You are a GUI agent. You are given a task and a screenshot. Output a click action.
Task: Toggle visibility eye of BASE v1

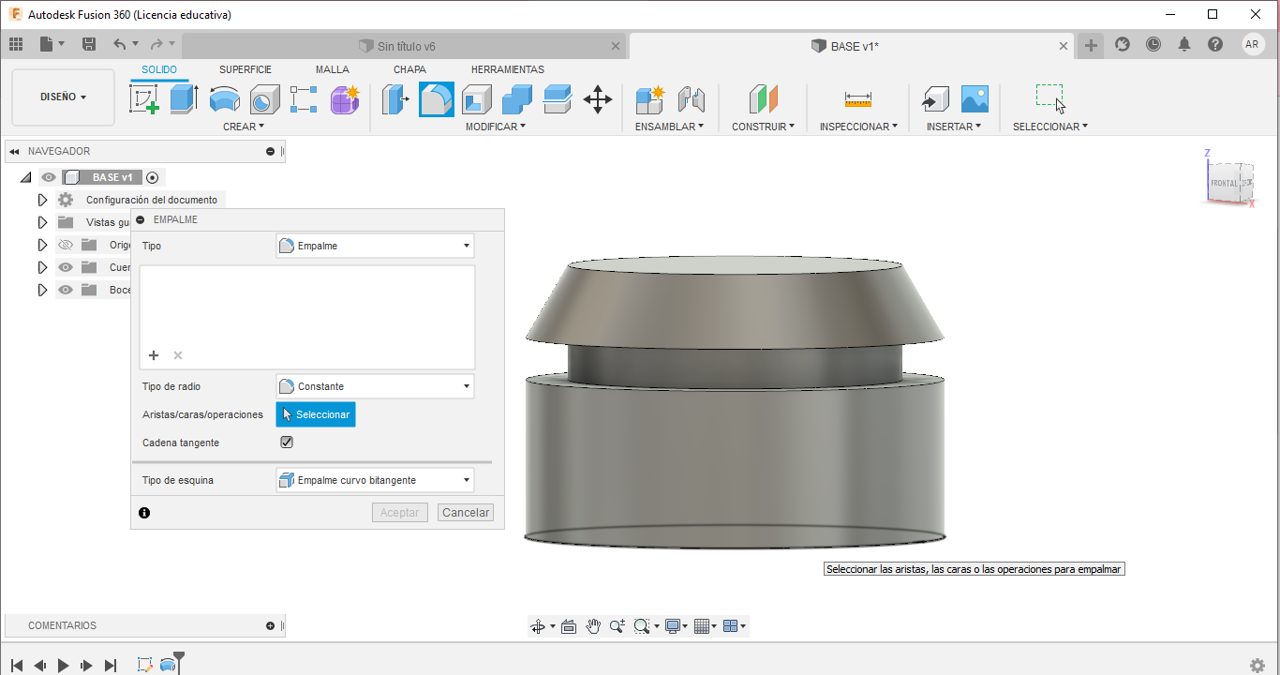click(49, 177)
